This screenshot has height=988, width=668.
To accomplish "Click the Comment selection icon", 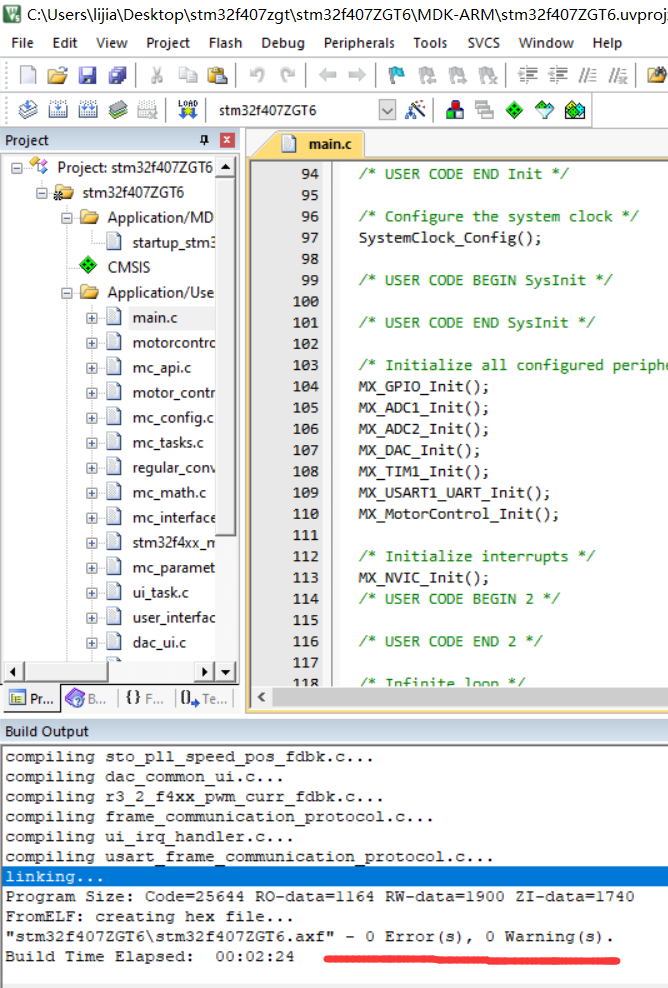I will coord(587,76).
